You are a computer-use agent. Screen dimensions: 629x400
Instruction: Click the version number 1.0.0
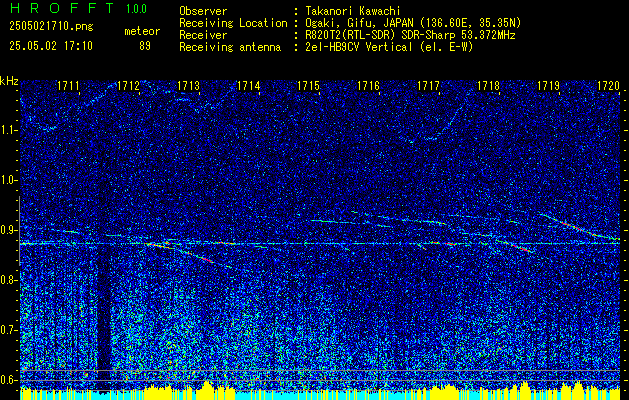(x=136, y=9)
